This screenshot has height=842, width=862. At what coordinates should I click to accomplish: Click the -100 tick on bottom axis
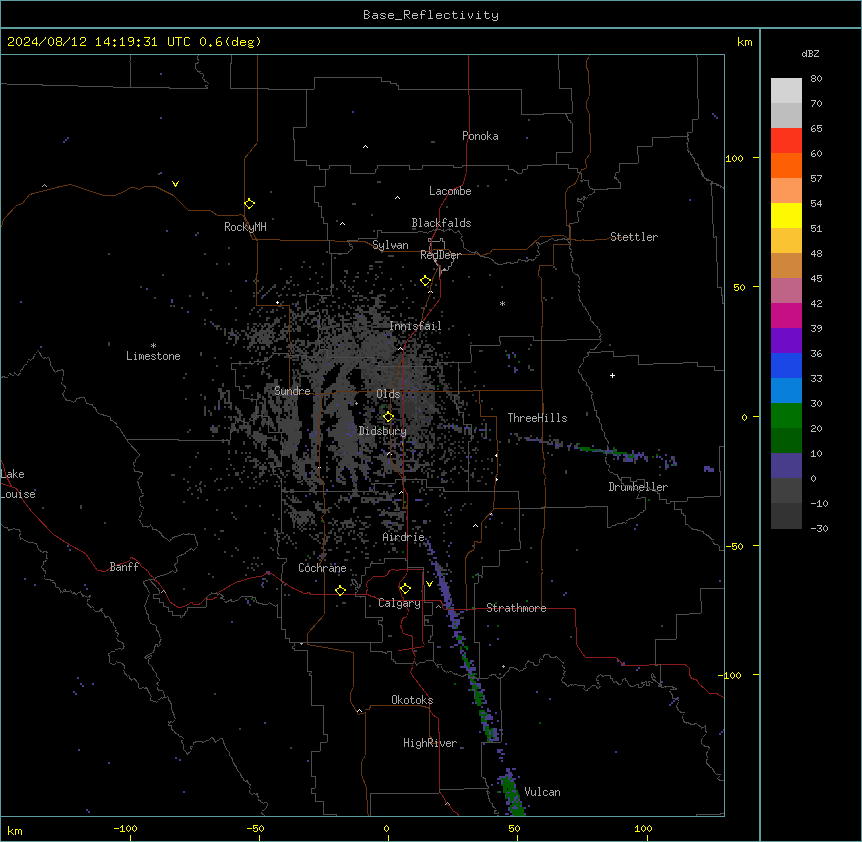click(x=125, y=828)
